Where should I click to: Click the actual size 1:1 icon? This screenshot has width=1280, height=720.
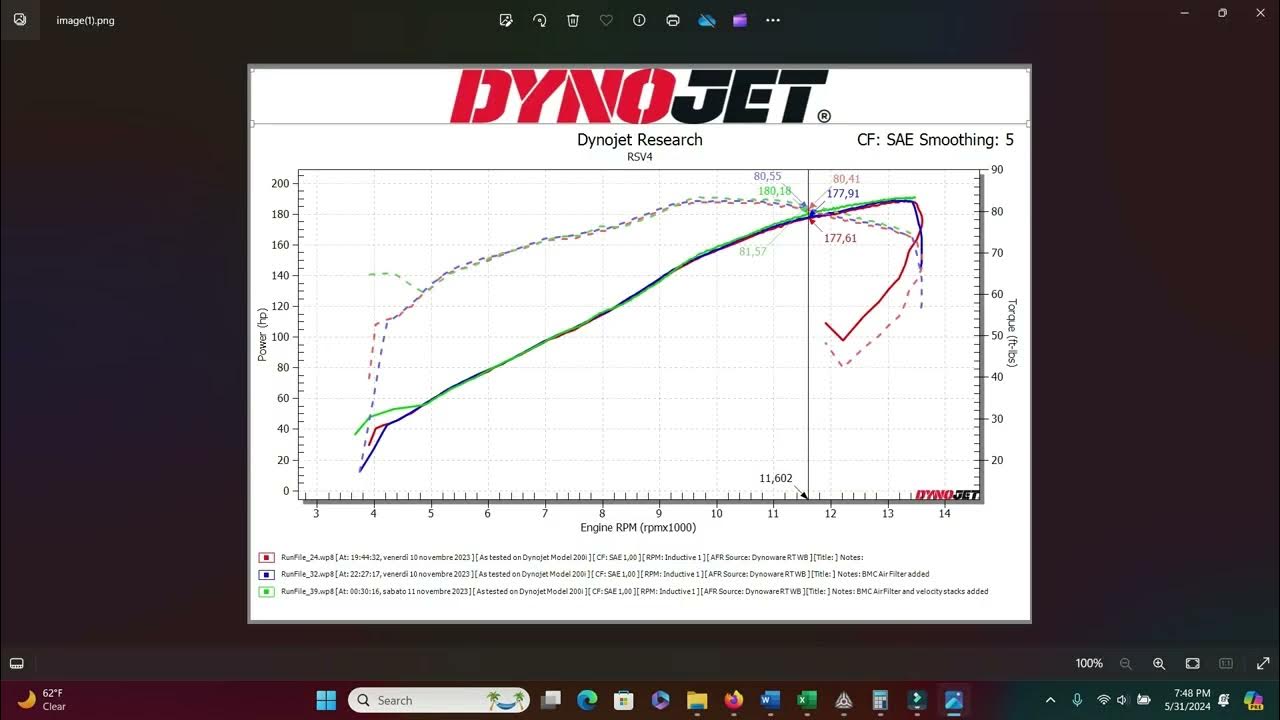(1226, 664)
